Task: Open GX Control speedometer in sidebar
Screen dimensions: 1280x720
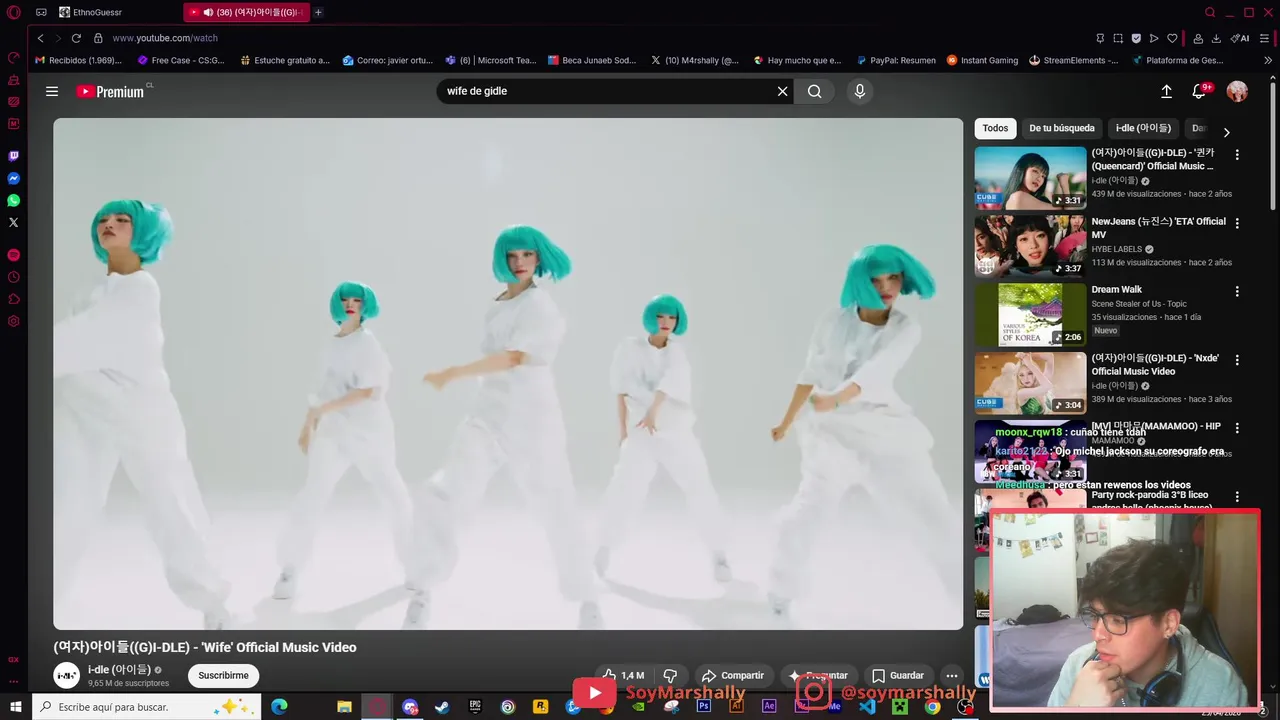Action: (x=14, y=58)
